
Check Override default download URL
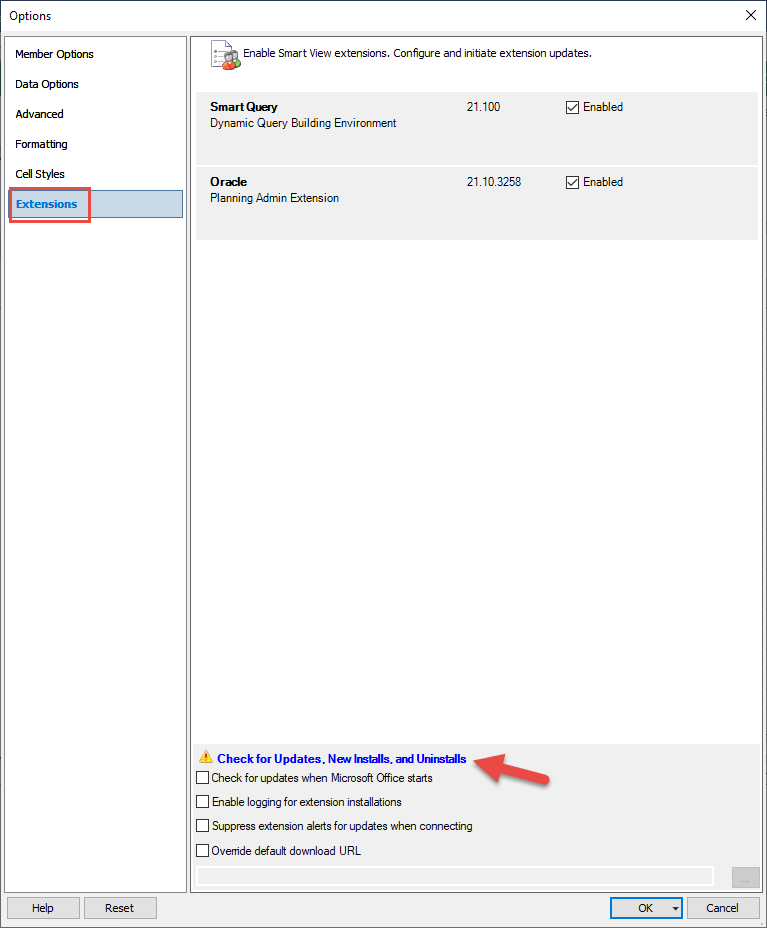tap(203, 851)
